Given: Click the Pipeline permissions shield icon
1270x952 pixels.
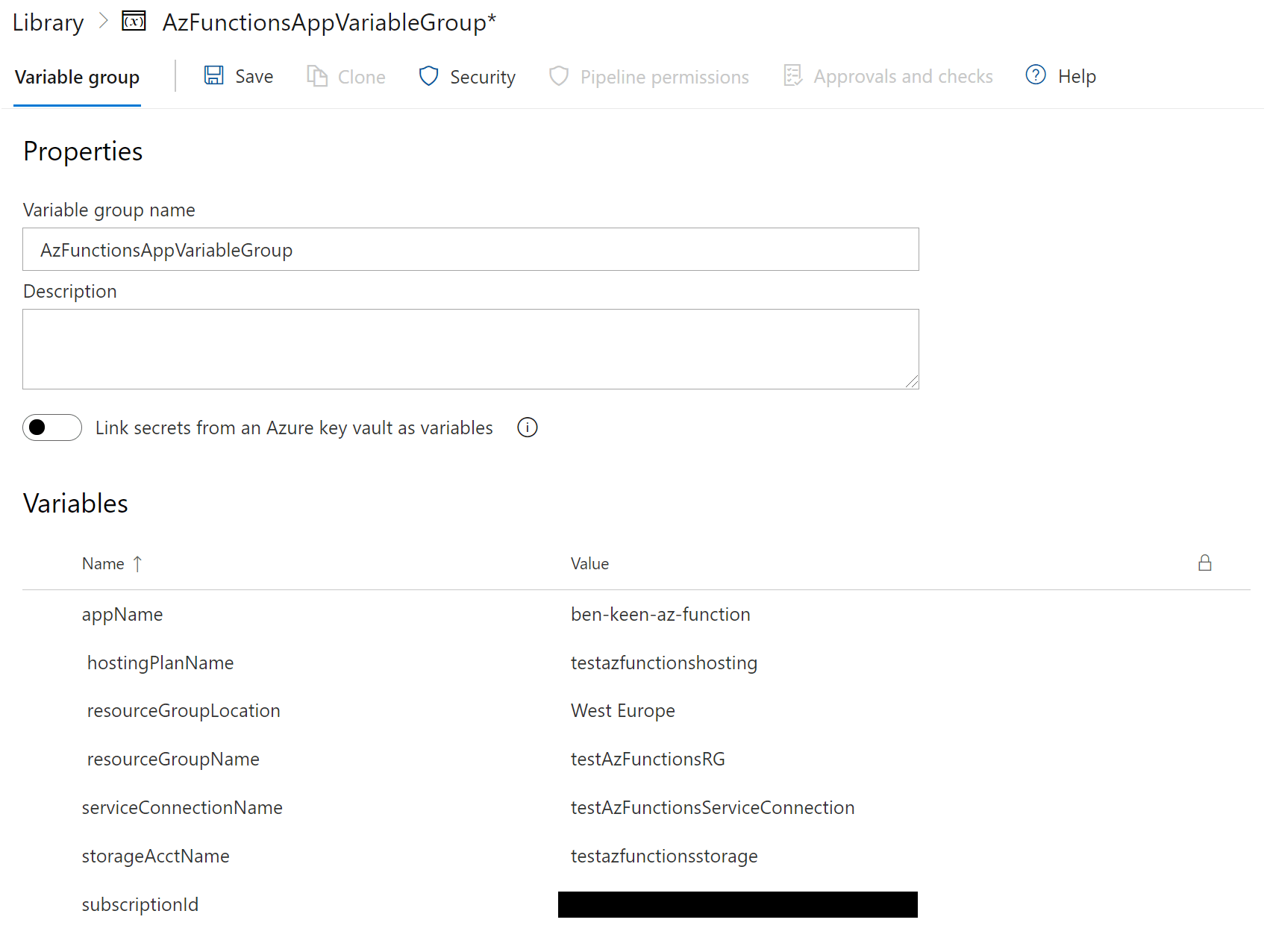Looking at the screenshot, I should [559, 76].
